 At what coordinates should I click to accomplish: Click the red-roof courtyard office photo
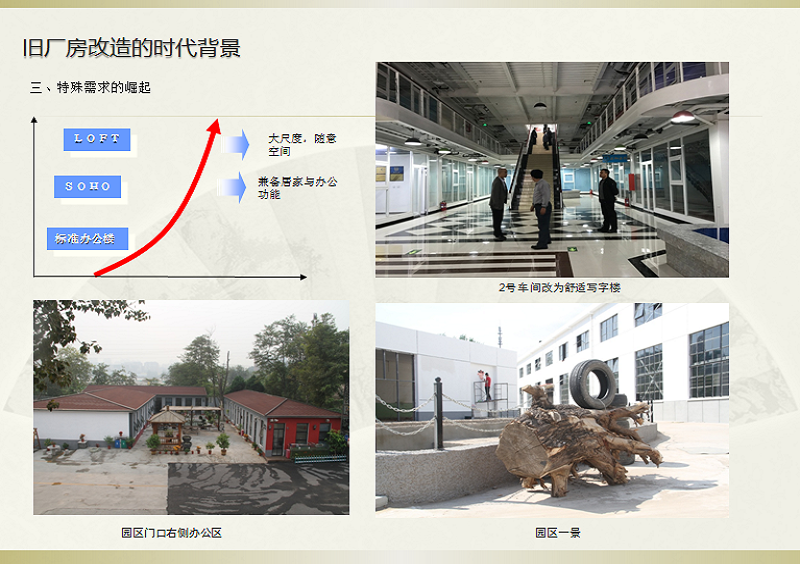191,407
